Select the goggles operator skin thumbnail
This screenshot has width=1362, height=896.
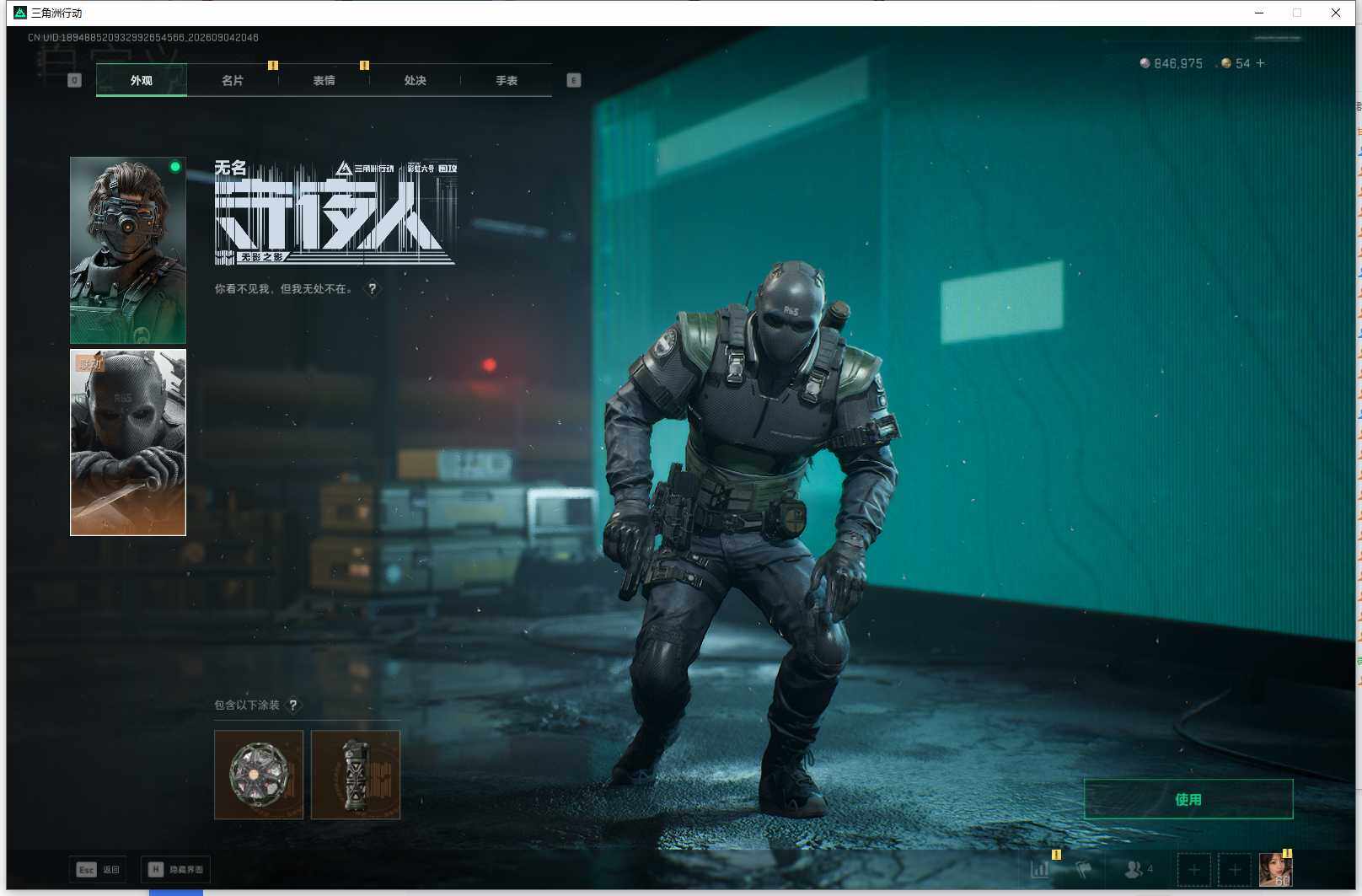point(128,250)
